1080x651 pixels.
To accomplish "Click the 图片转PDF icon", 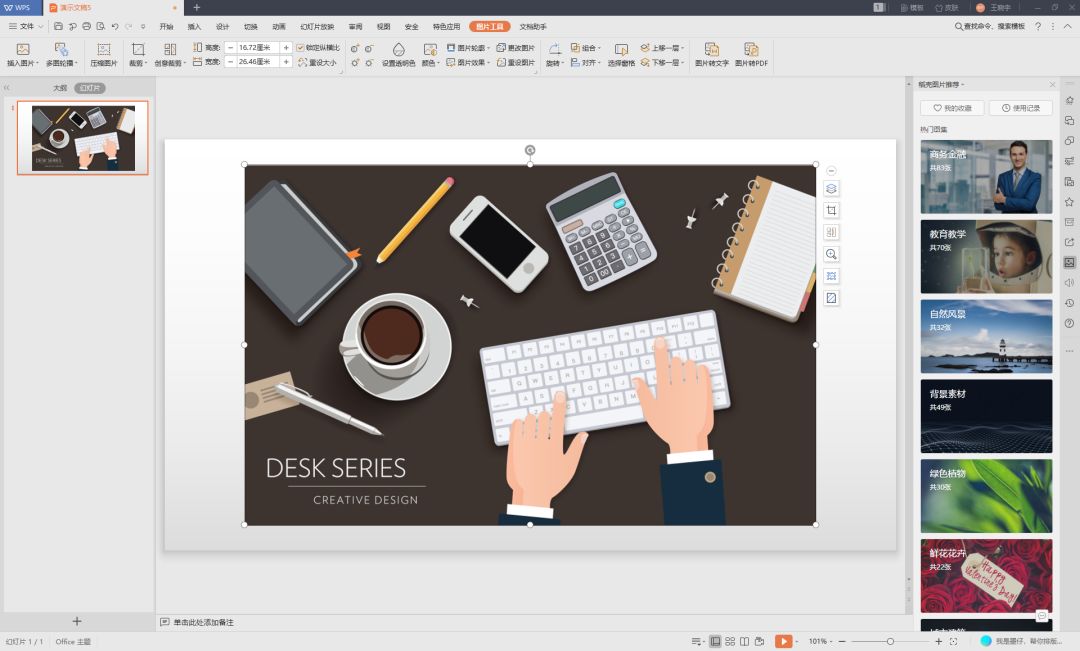I will pyautogui.click(x=751, y=50).
